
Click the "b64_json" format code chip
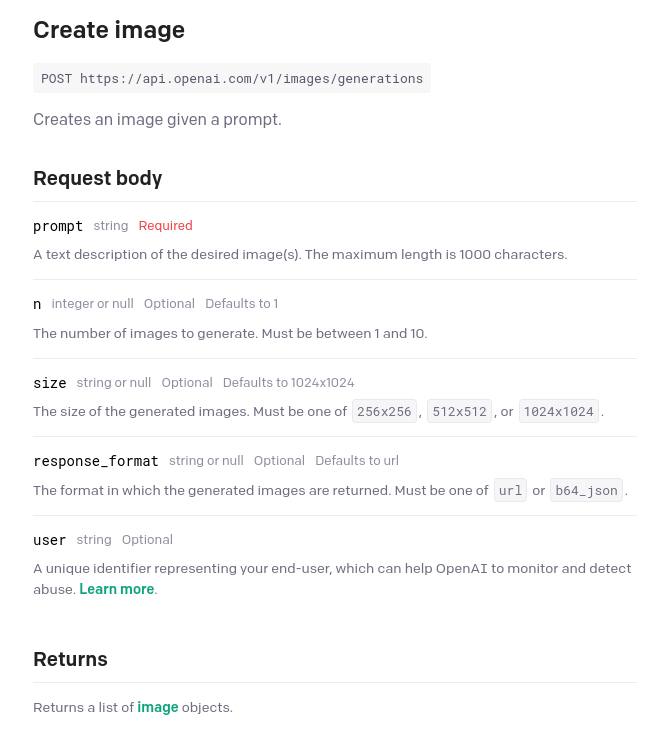[x=586, y=490]
